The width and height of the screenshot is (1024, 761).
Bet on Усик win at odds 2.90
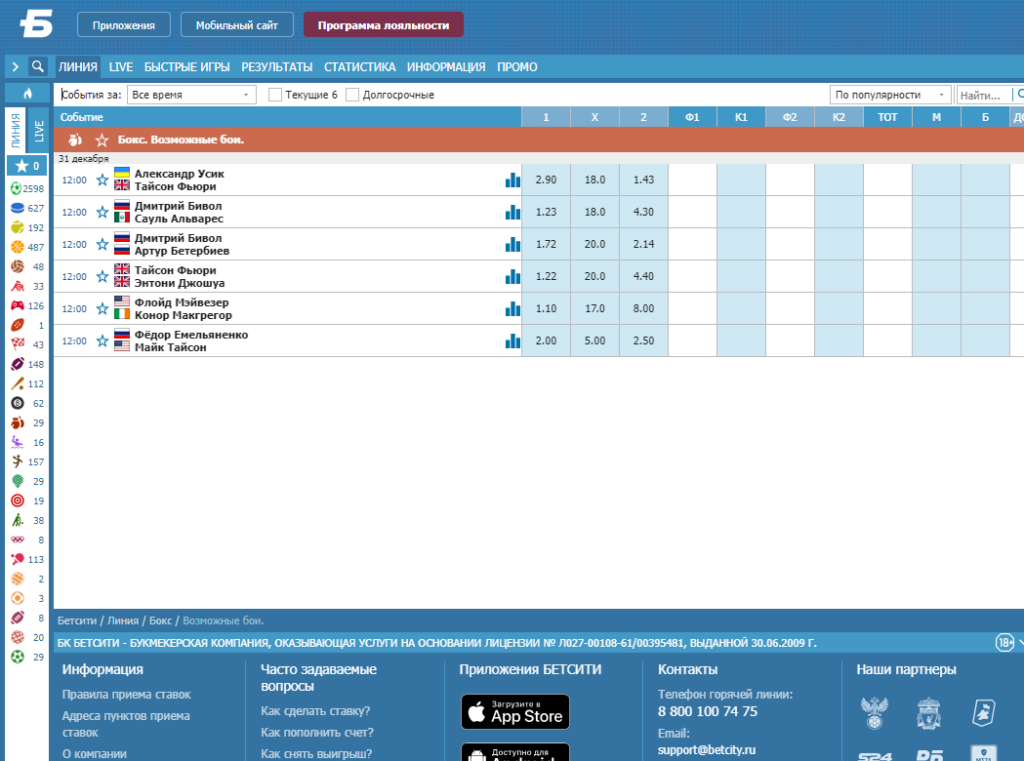point(546,180)
